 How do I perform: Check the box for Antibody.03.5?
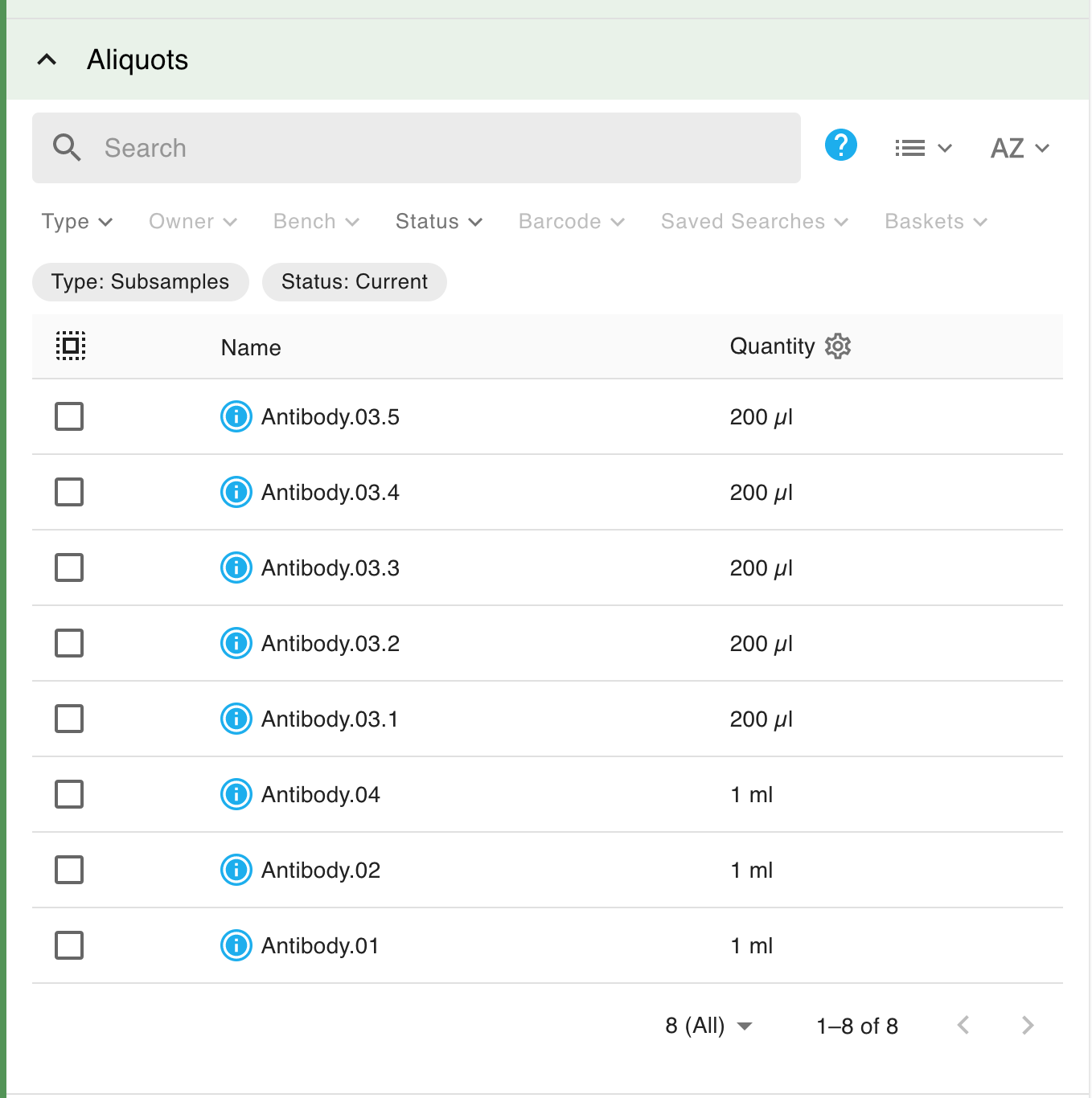[x=69, y=416]
